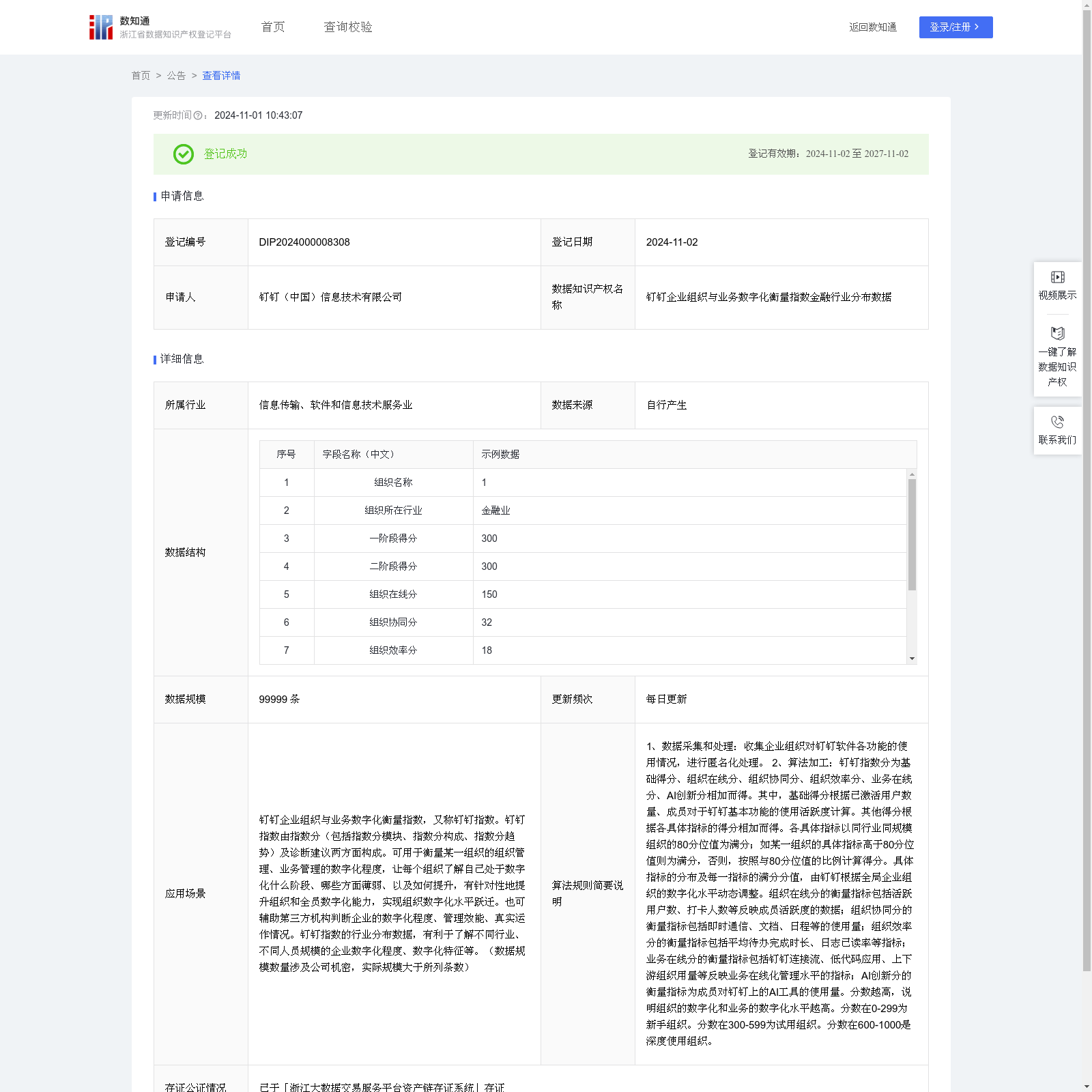Click applicant 钉钉（中国）信息技术有限公司

point(330,298)
